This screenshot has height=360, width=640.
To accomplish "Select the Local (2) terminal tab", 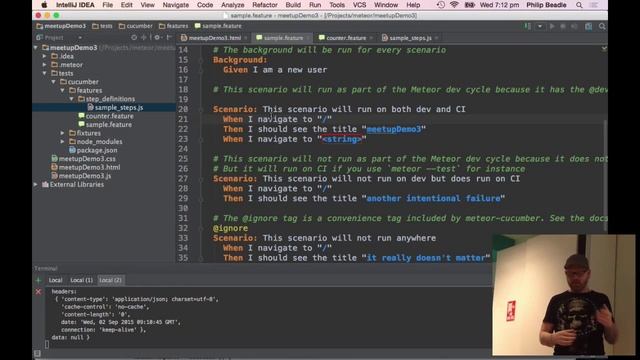I will click(x=110, y=280).
